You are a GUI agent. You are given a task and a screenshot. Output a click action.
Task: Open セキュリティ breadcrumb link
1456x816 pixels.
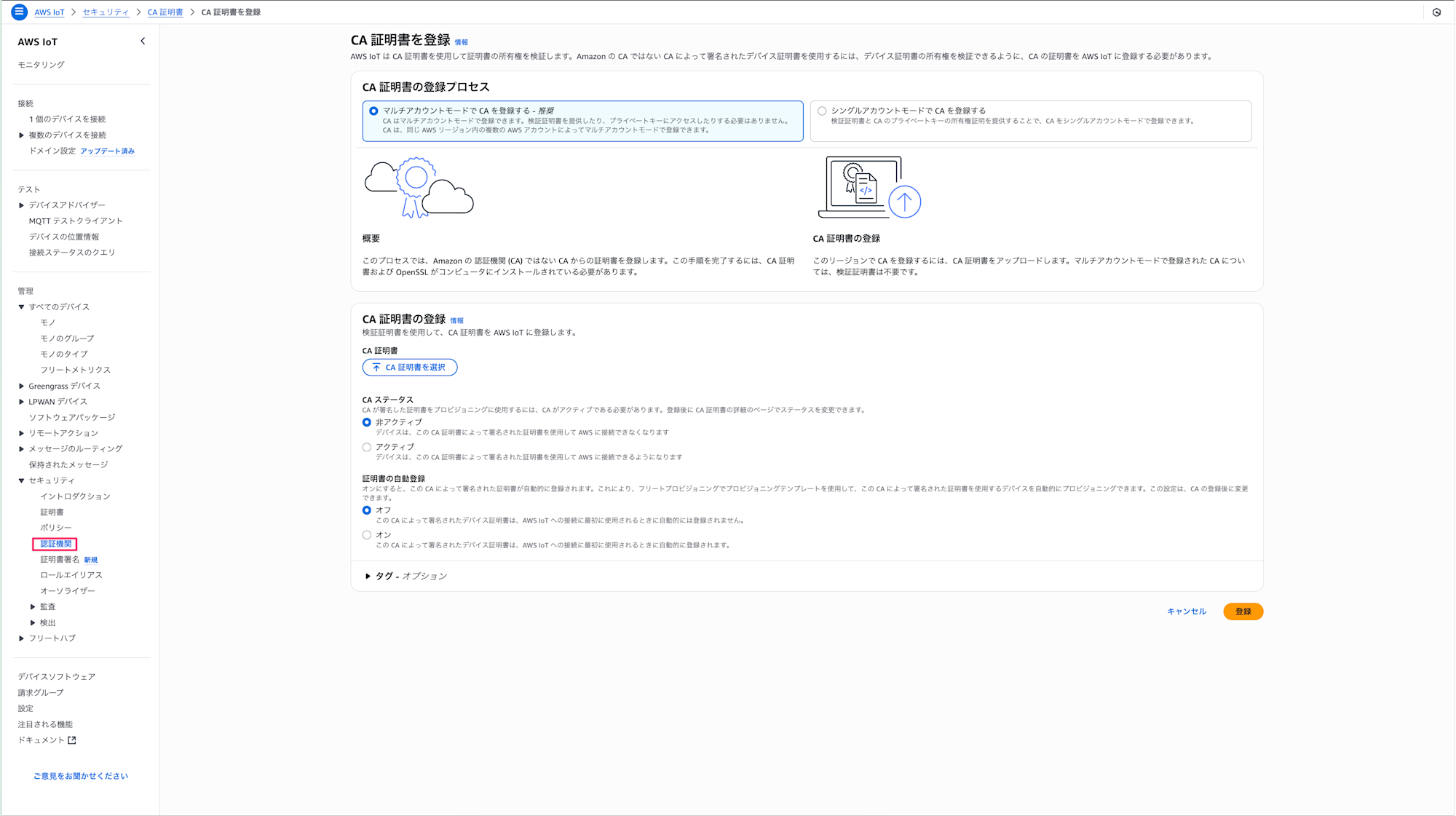click(106, 12)
